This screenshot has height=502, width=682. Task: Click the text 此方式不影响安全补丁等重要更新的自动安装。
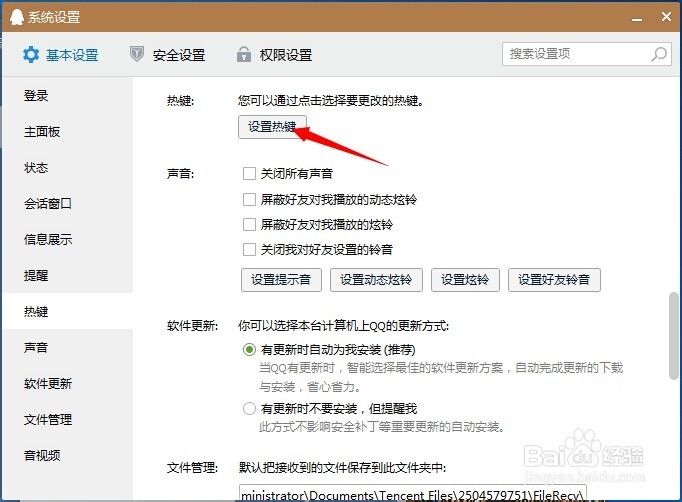(x=382, y=427)
